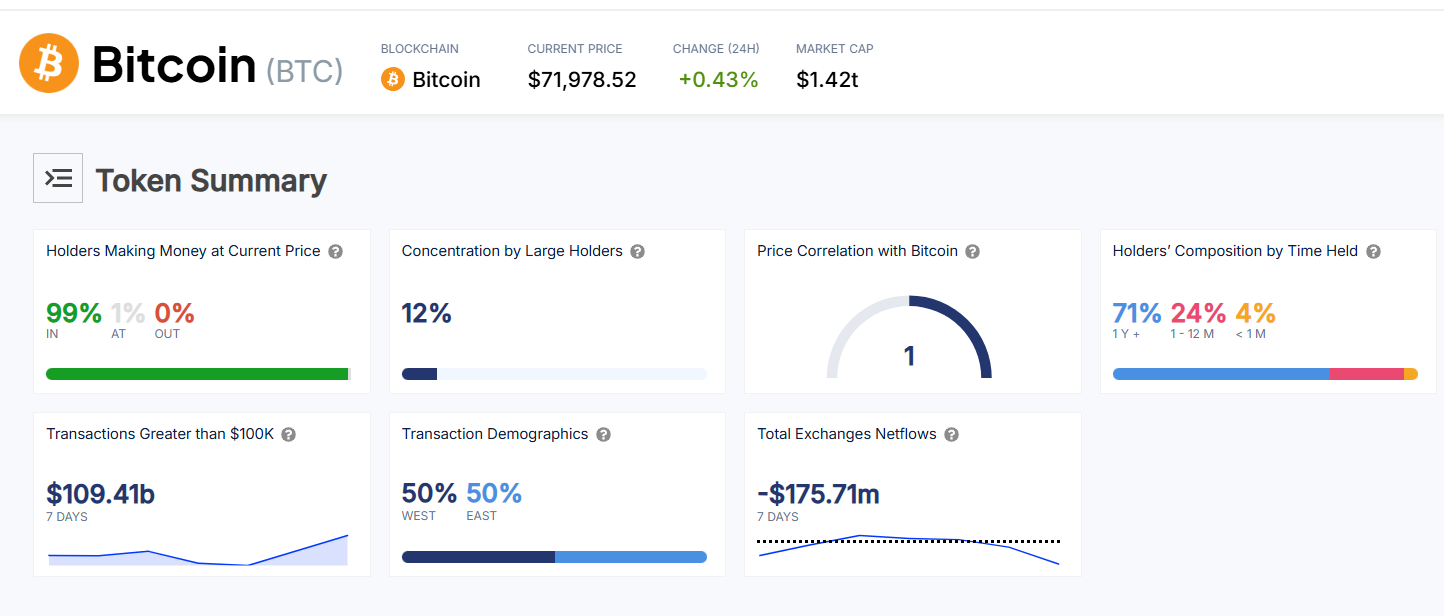Click the large orange Bitcoin logo

pyautogui.click(x=49, y=63)
